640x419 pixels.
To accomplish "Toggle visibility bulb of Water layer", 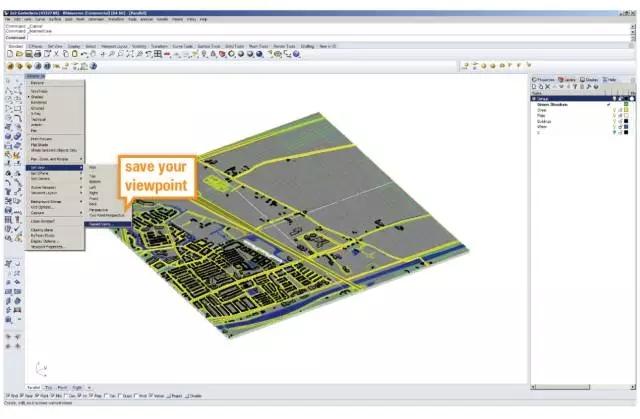I will pyautogui.click(x=614, y=126).
